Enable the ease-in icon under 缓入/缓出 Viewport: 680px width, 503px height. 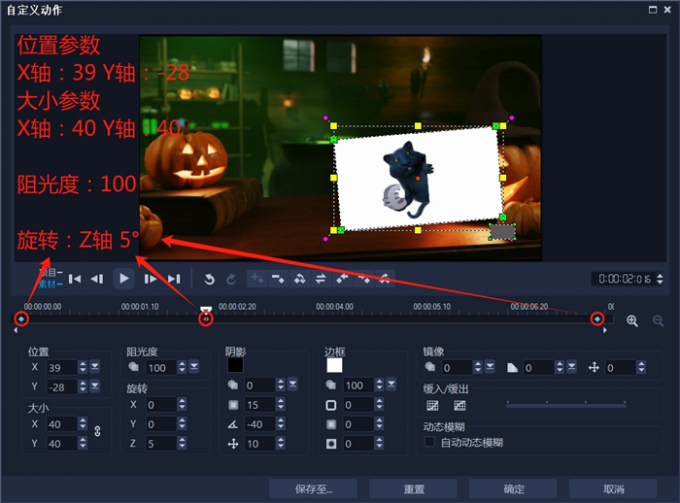(x=433, y=406)
